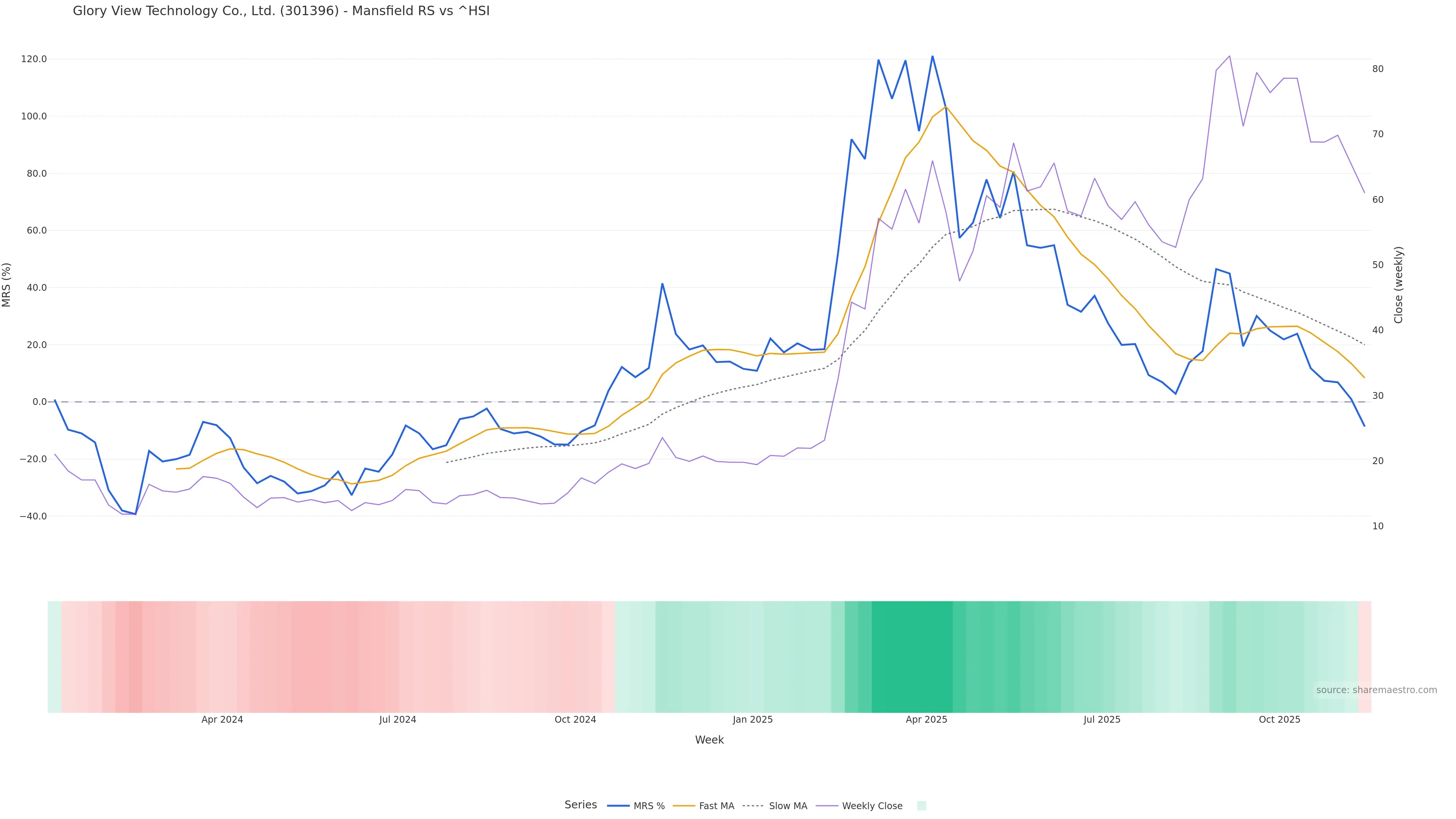
Task: Click the Apr 2025 x-axis label
Action: 926,720
